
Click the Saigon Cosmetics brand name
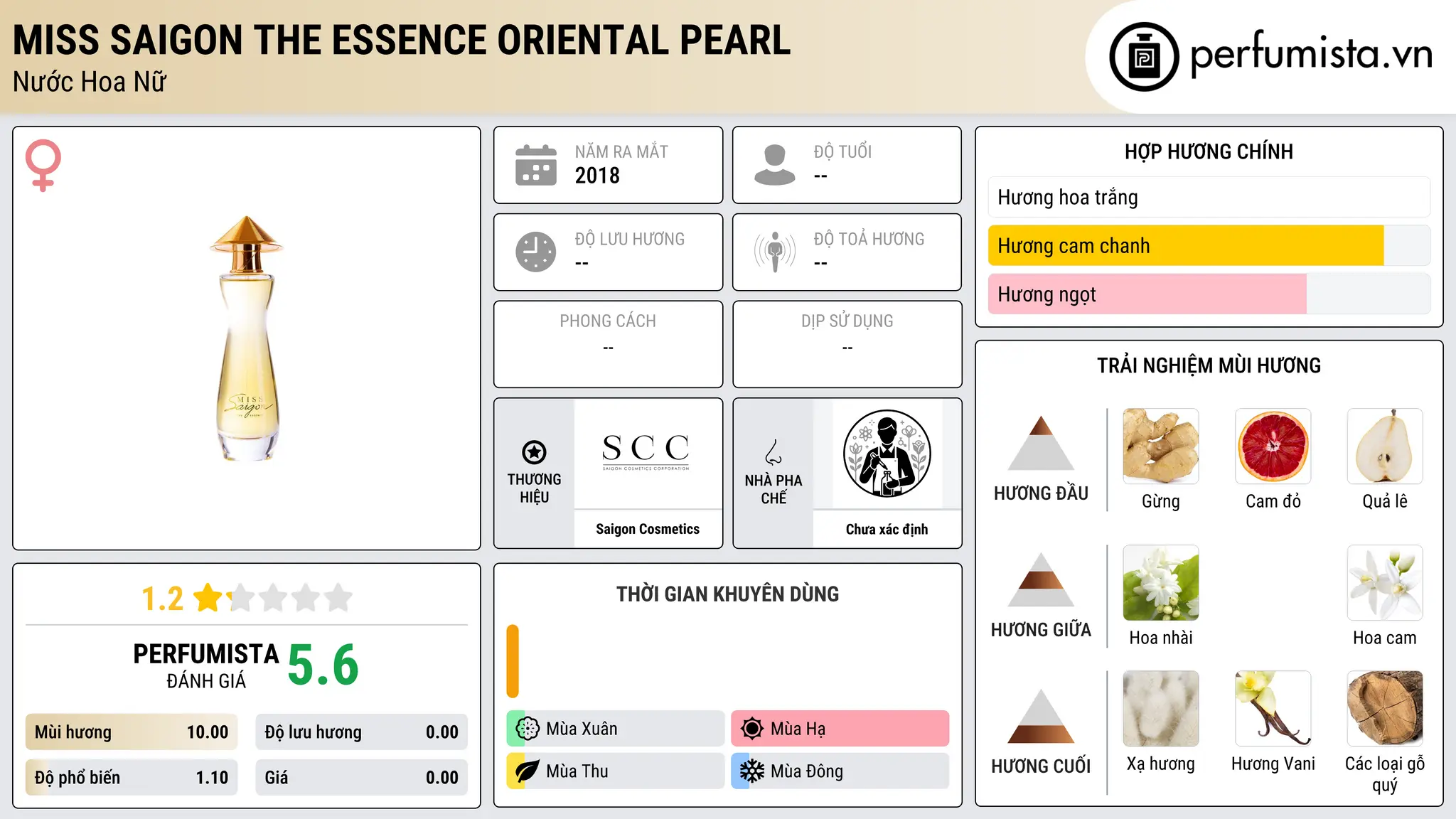pyautogui.click(x=648, y=529)
